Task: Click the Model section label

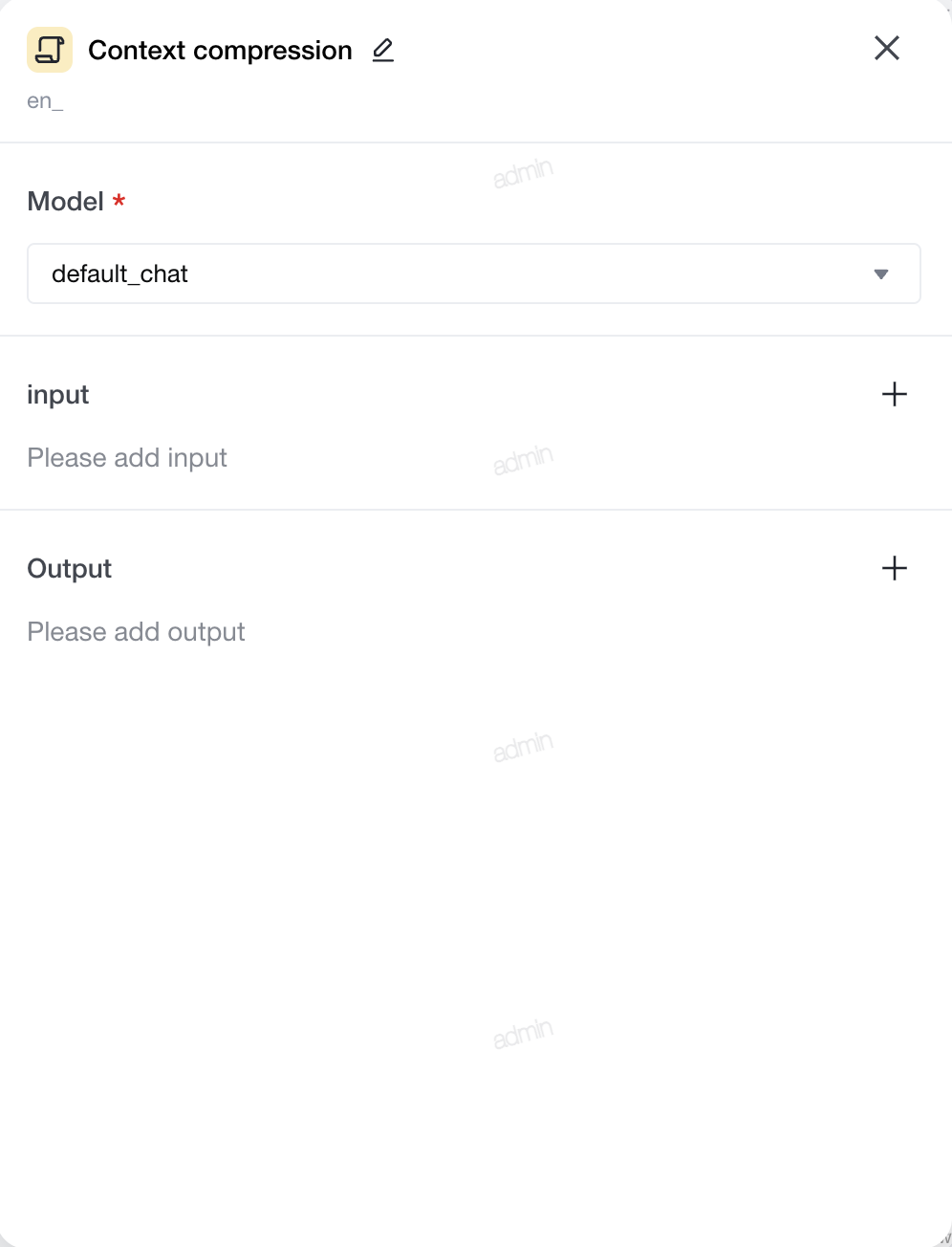Action: (x=65, y=201)
